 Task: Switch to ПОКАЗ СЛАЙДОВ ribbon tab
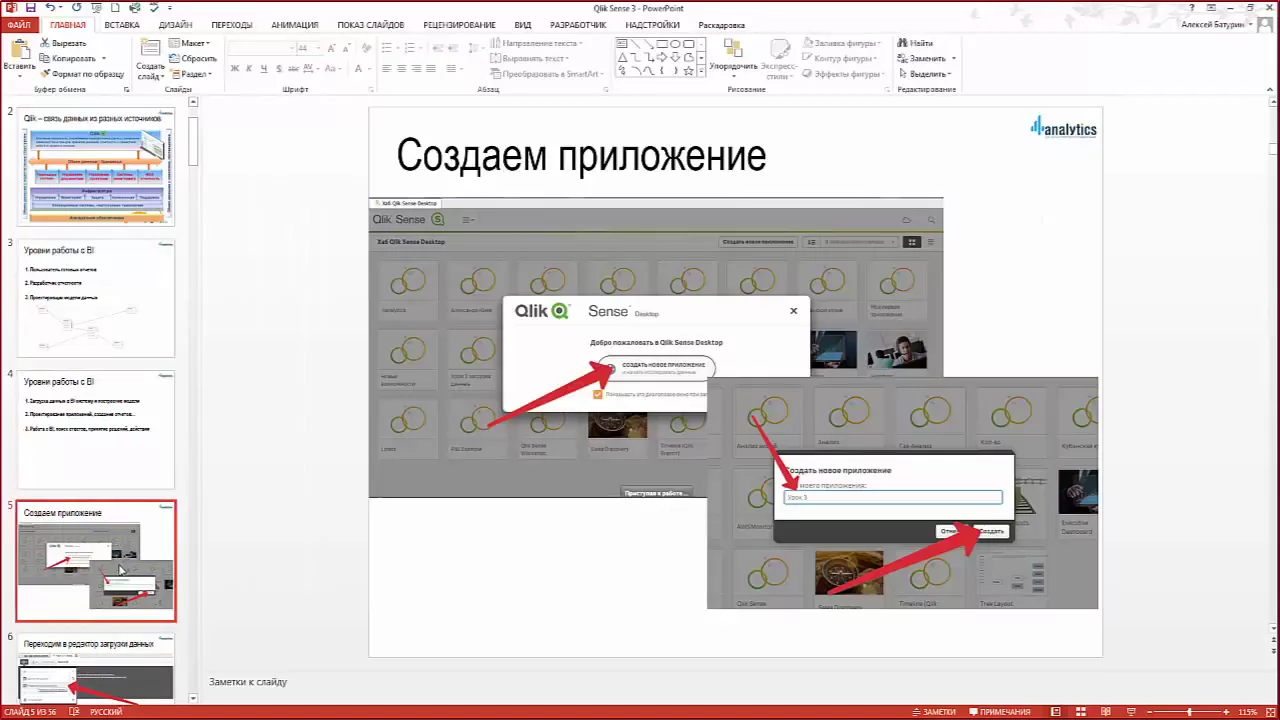click(x=370, y=25)
